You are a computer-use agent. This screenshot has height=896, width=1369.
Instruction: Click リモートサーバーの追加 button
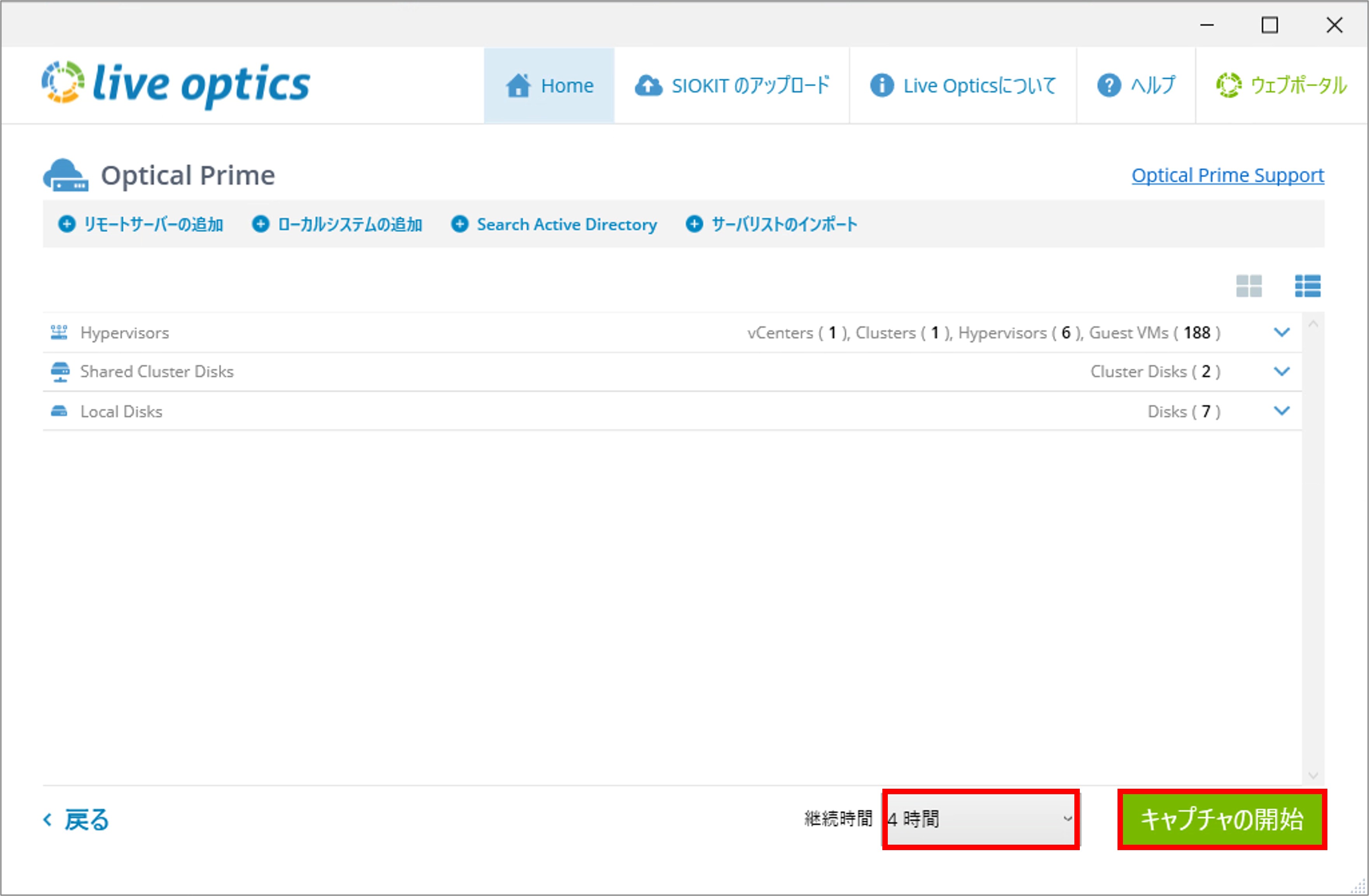tap(140, 224)
